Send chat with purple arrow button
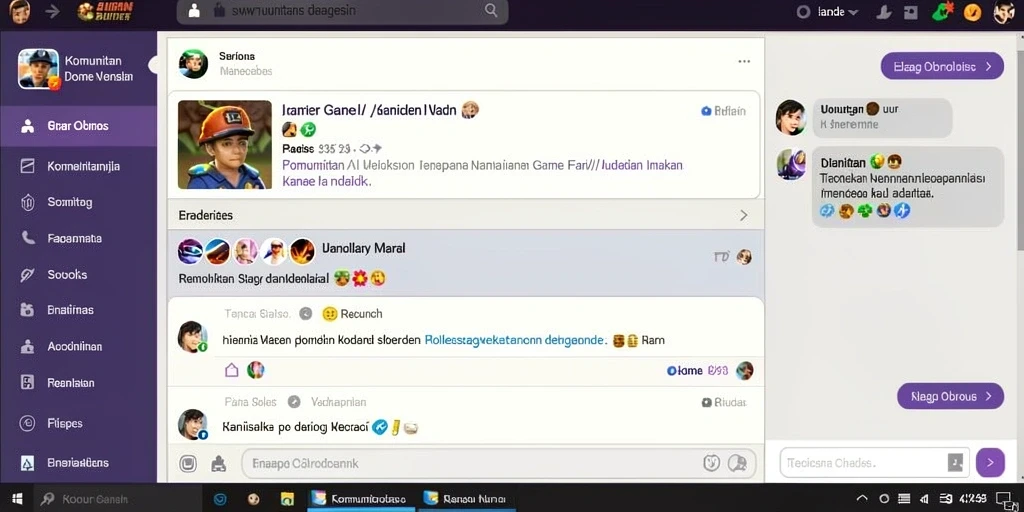The width and height of the screenshot is (1024, 512). (990, 462)
